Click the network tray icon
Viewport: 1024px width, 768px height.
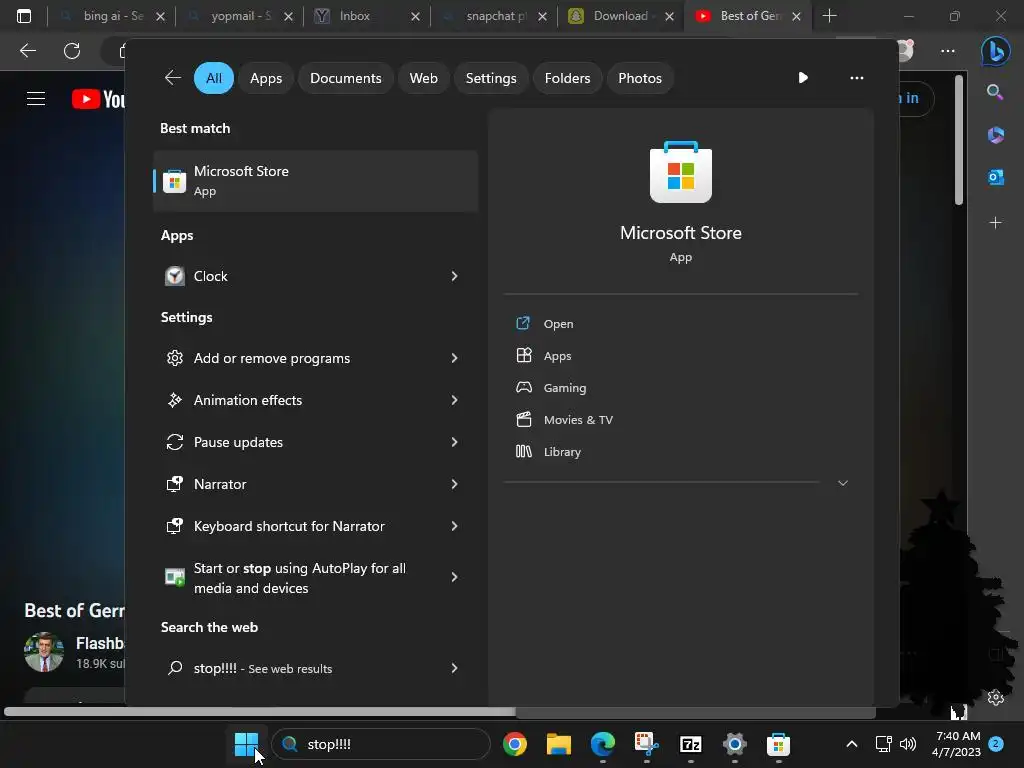coord(884,744)
